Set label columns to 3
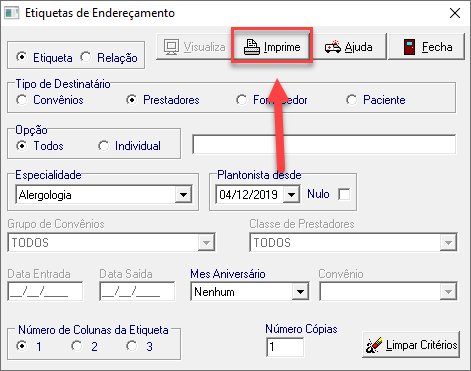The height and width of the screenshot is (371, 471). 132,346
